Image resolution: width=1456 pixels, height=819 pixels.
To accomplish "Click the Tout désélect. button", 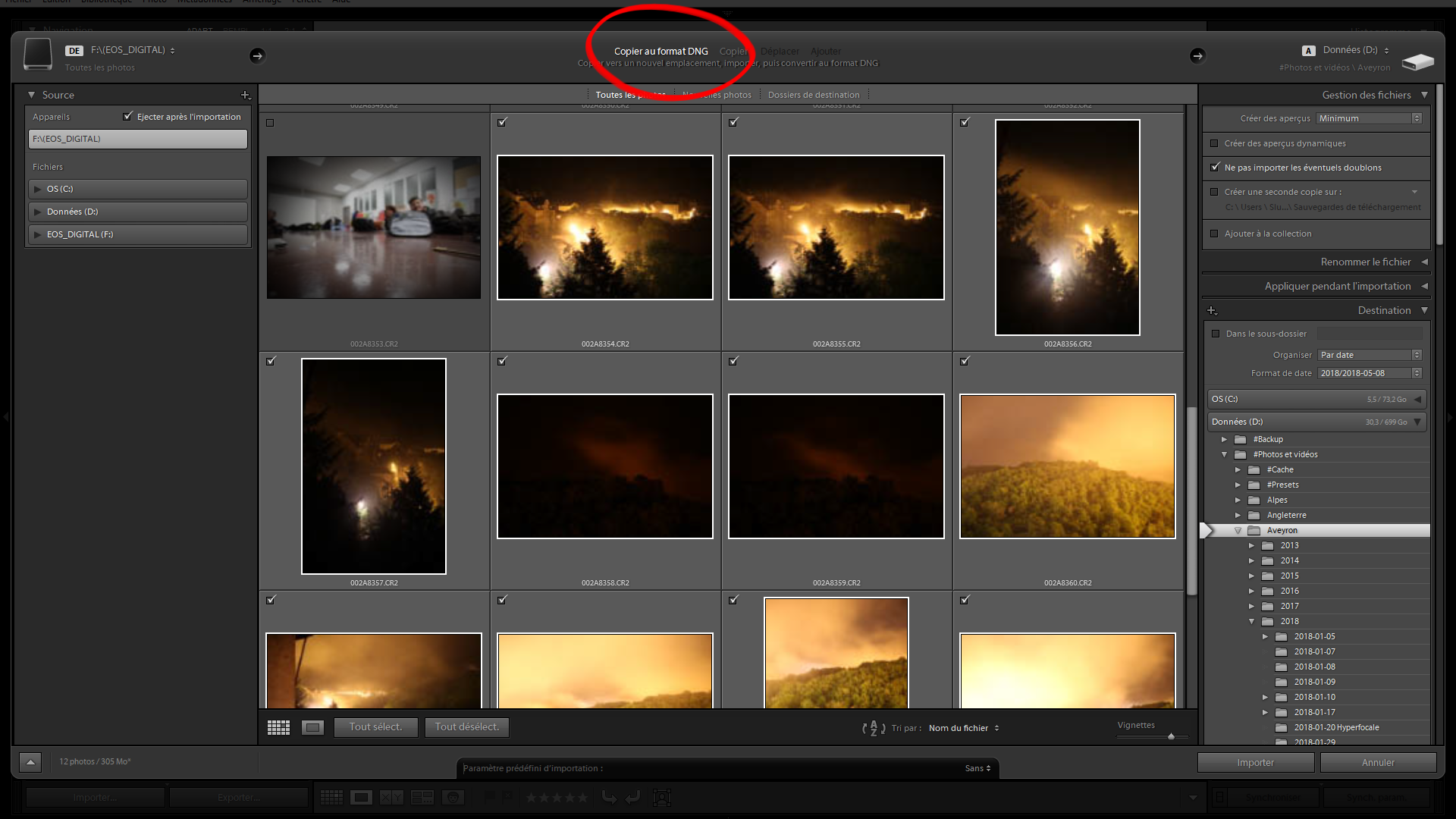I will (x=466, y=727).
